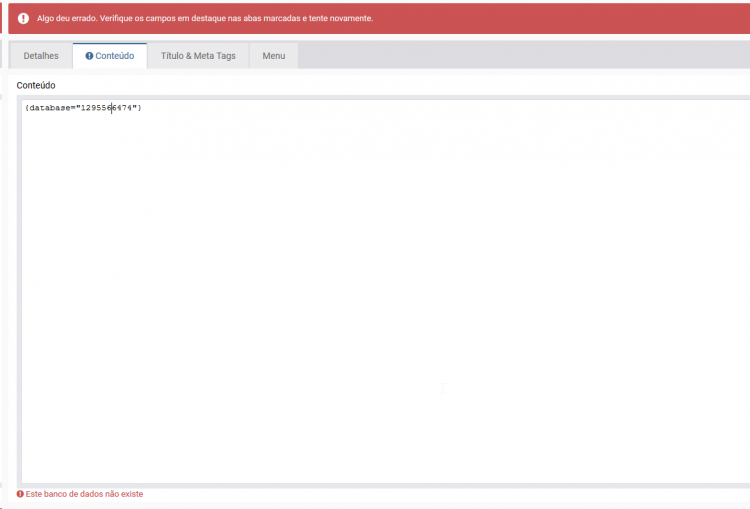Viewport: 750px width, 509px height.
Task: Click error icon beside 'Este banco de dados'
Action: coord(20,494)
